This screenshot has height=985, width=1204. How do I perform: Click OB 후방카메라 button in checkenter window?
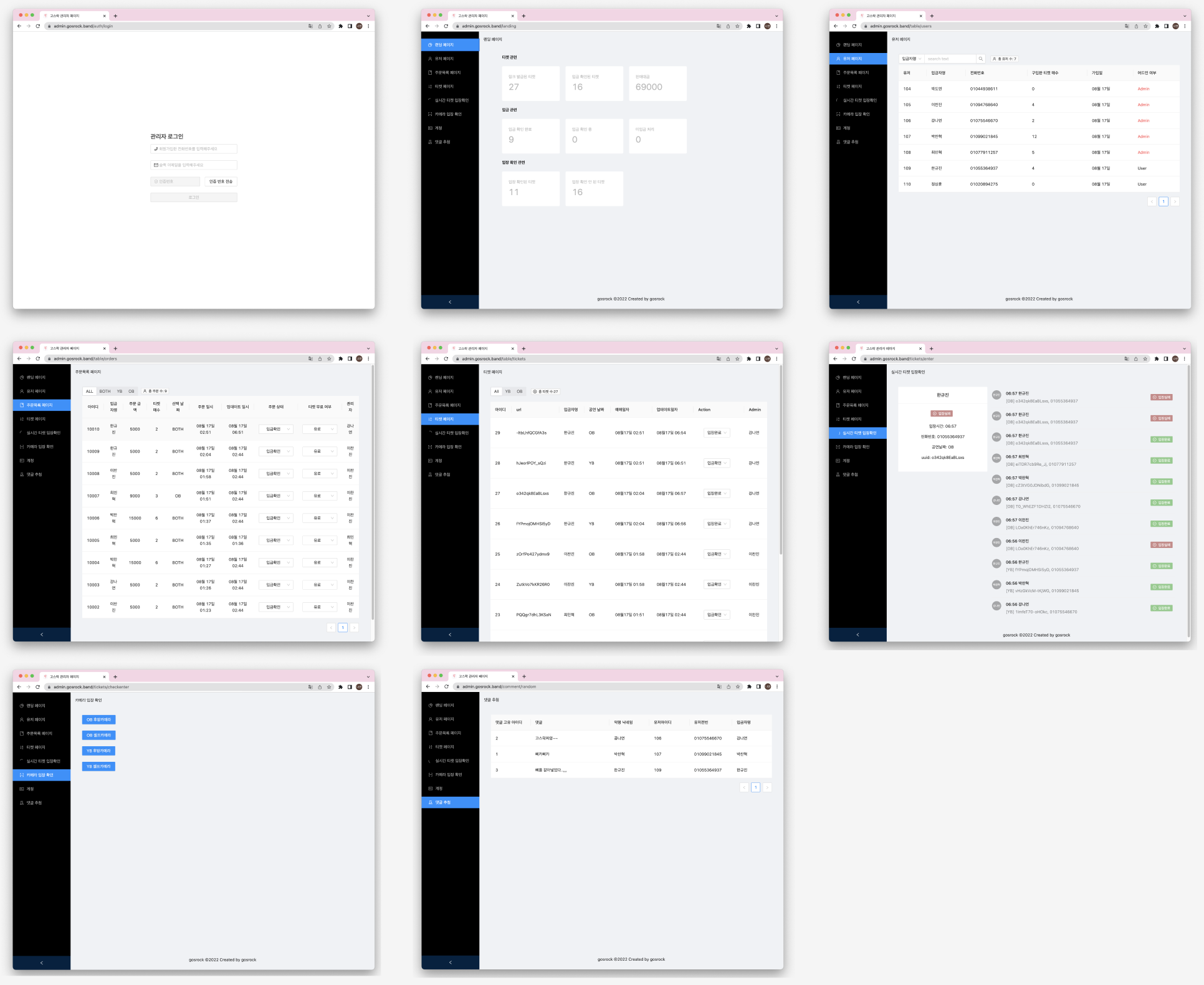(x=98, y=719)
